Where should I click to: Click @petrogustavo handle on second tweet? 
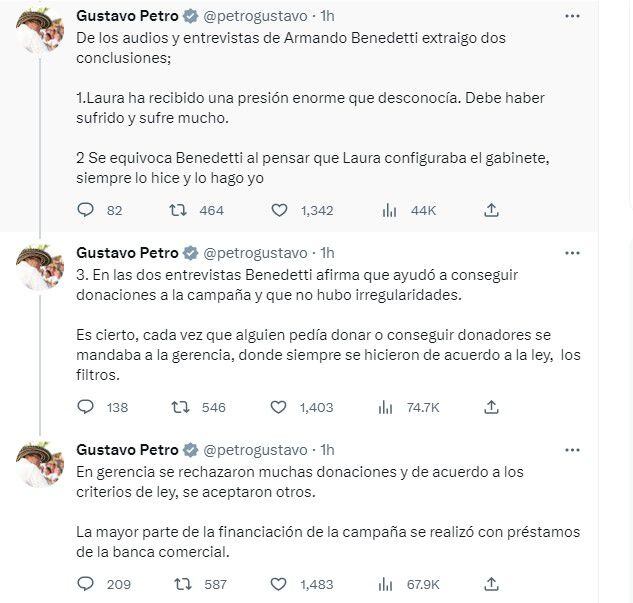coord(255,252)
